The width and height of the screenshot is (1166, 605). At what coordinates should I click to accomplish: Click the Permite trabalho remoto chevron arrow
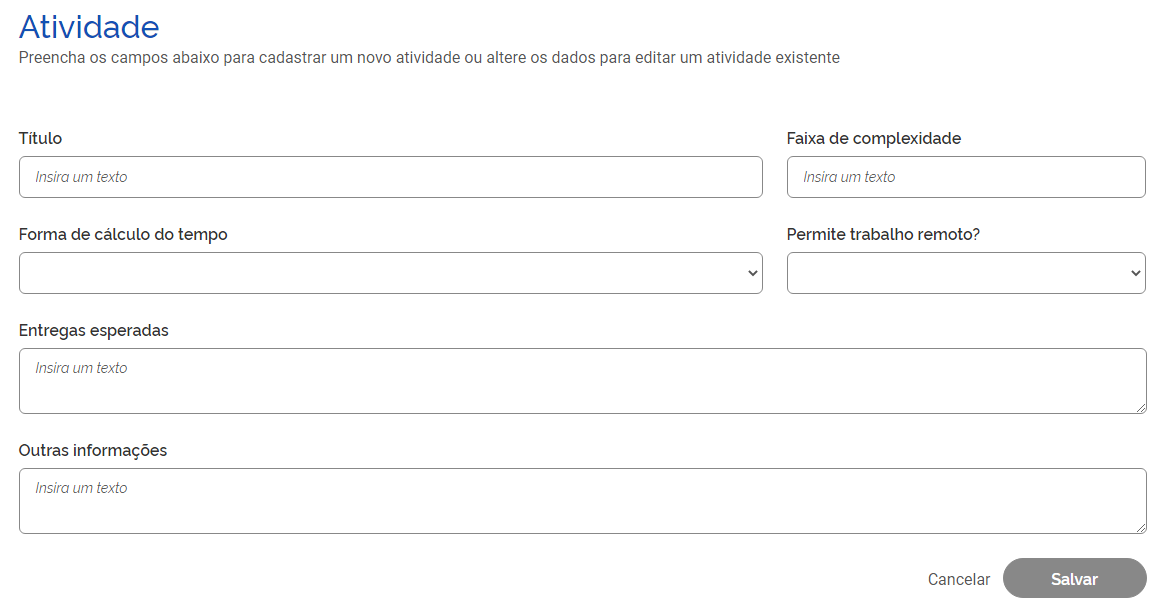[1136, 273]
